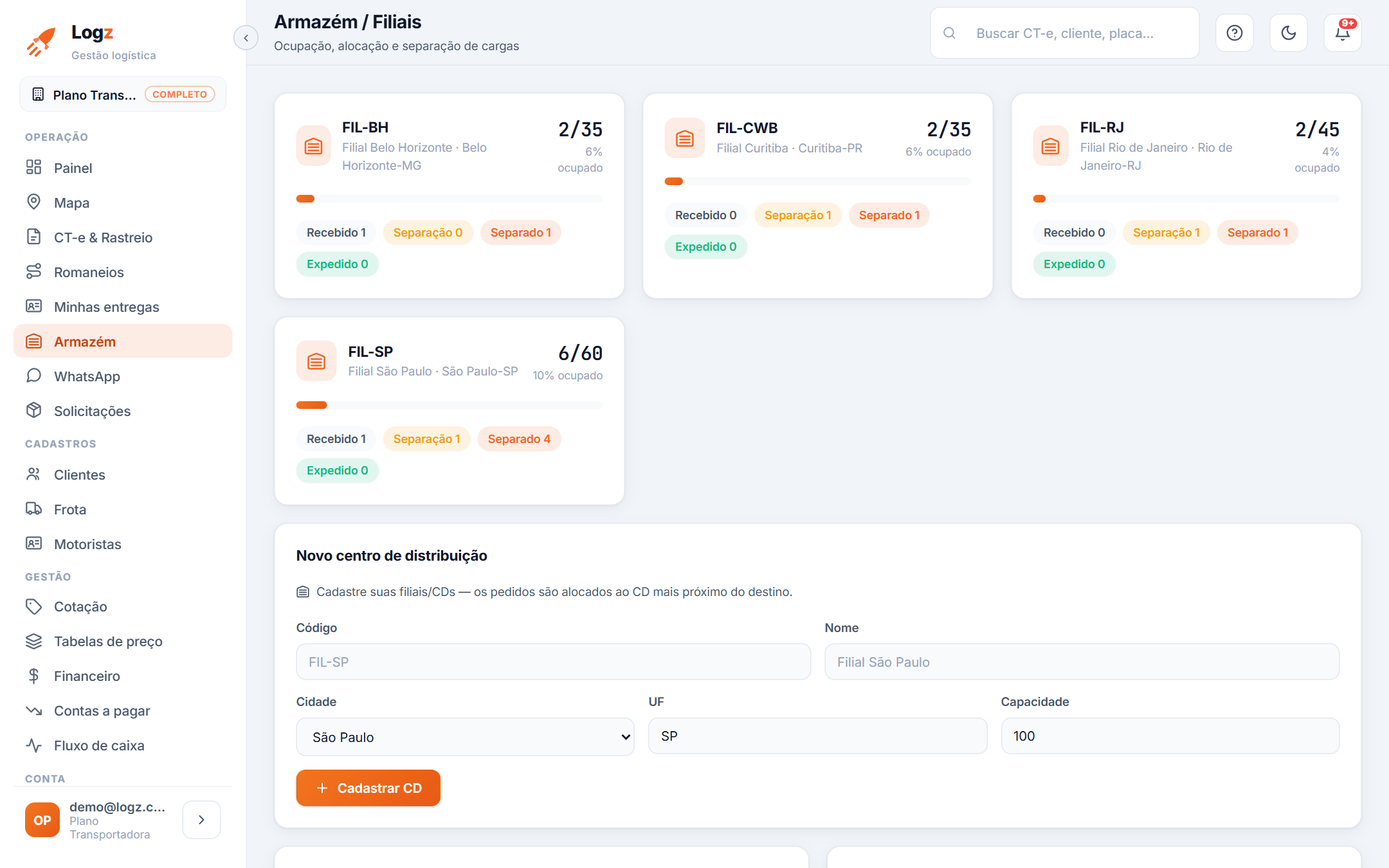Image resolution: width=1389 pixels, height=868 pixels.
Task: Click the Cadastrar CD button
Action: point(368,788)
